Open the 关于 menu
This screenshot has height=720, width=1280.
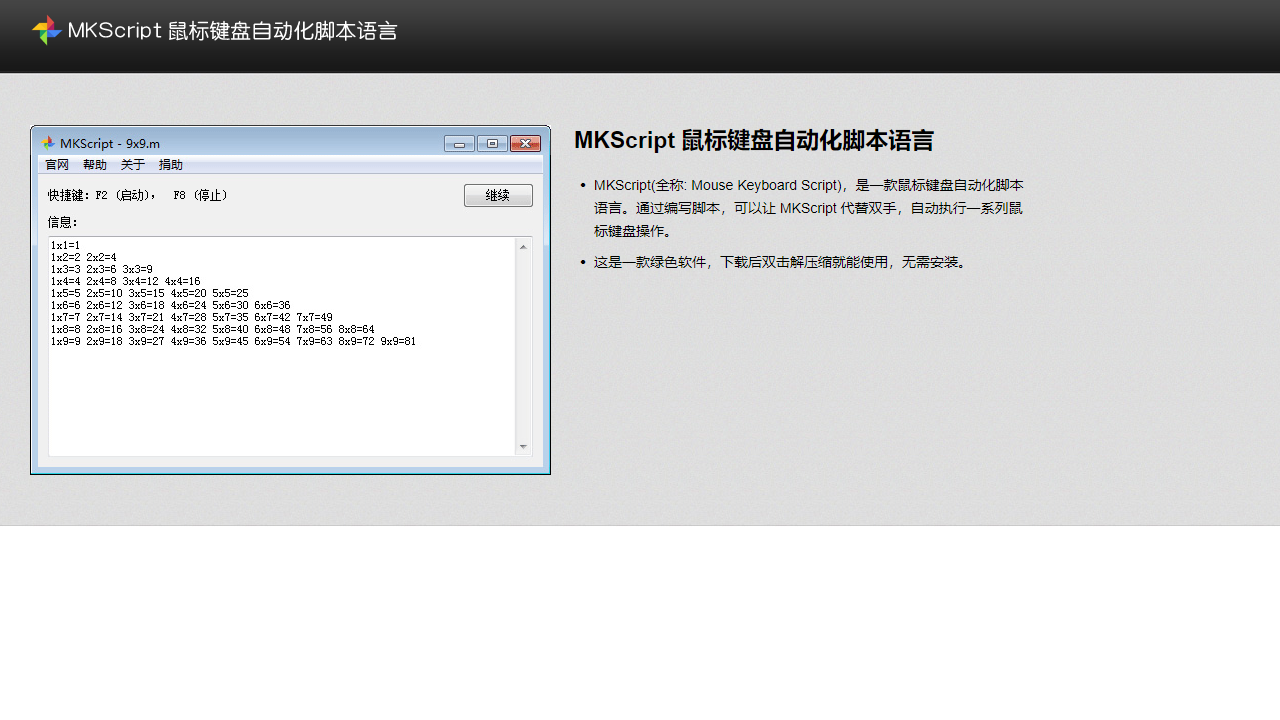pos(132,164)
